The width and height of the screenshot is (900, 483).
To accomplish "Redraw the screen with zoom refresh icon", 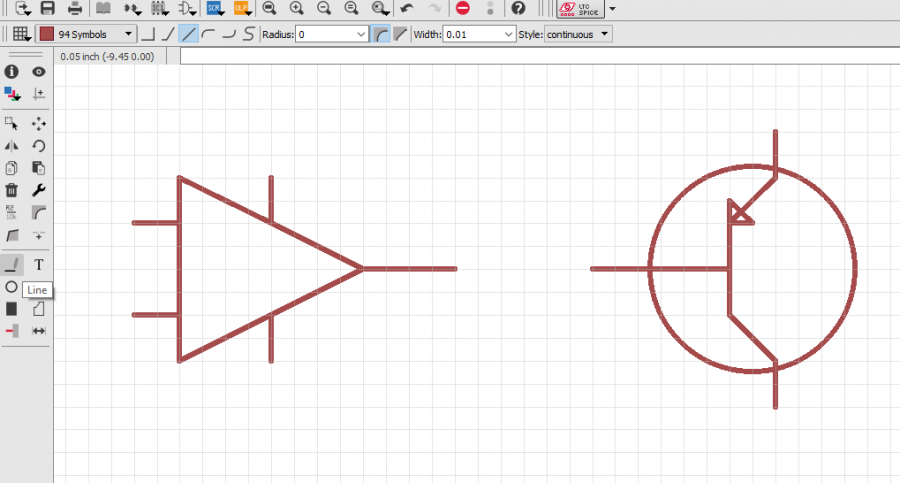I will [x=351, y=8].
